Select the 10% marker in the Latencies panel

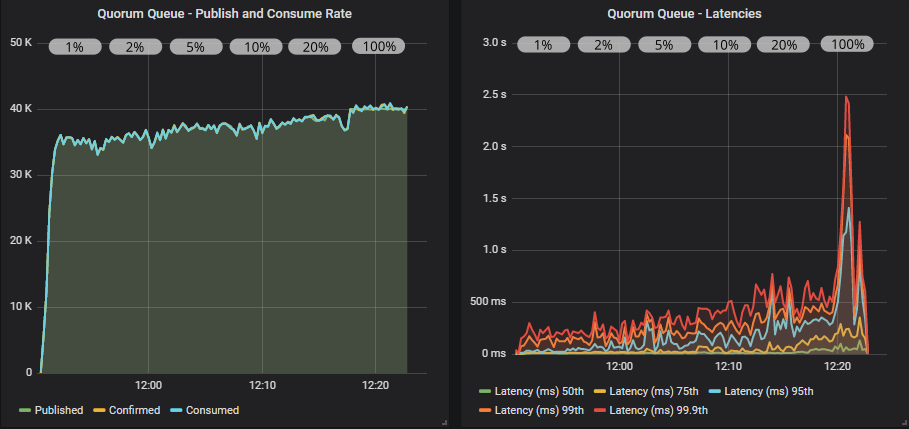point(724,45)
